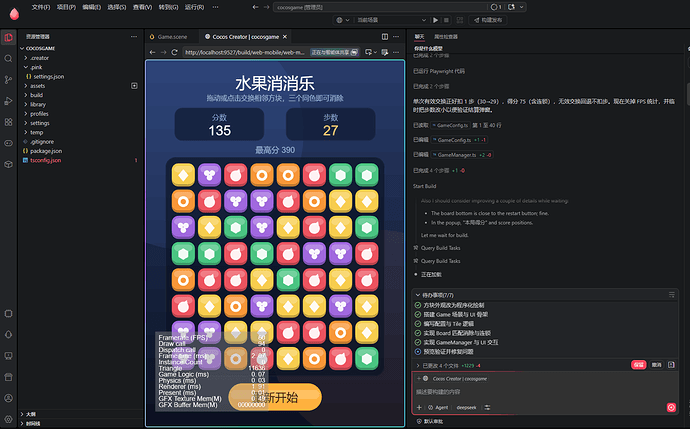This screenshot has width=690, height=429.
Task: Collapse the todo list (7/7) section
Action: click(x=418, y=295)
